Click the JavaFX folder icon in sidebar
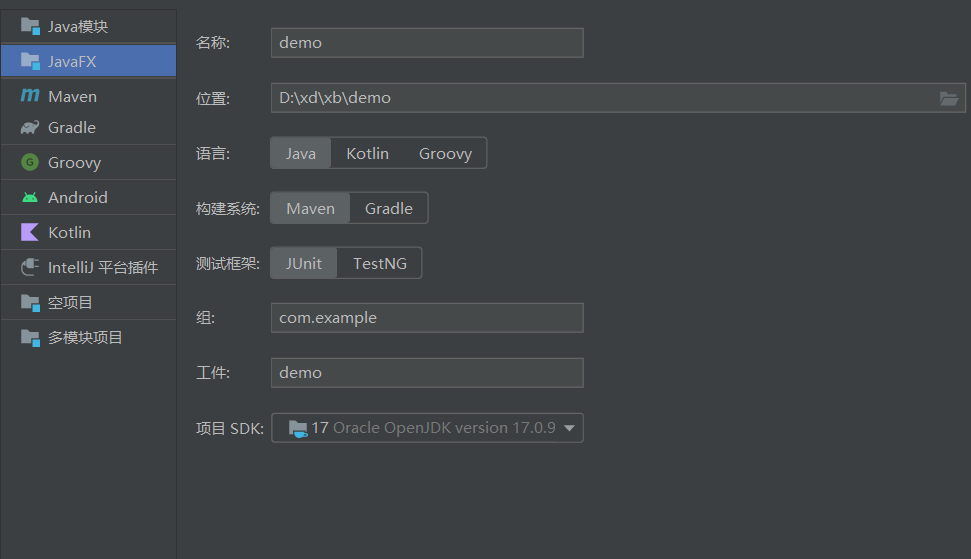 (x=30, y=61)
